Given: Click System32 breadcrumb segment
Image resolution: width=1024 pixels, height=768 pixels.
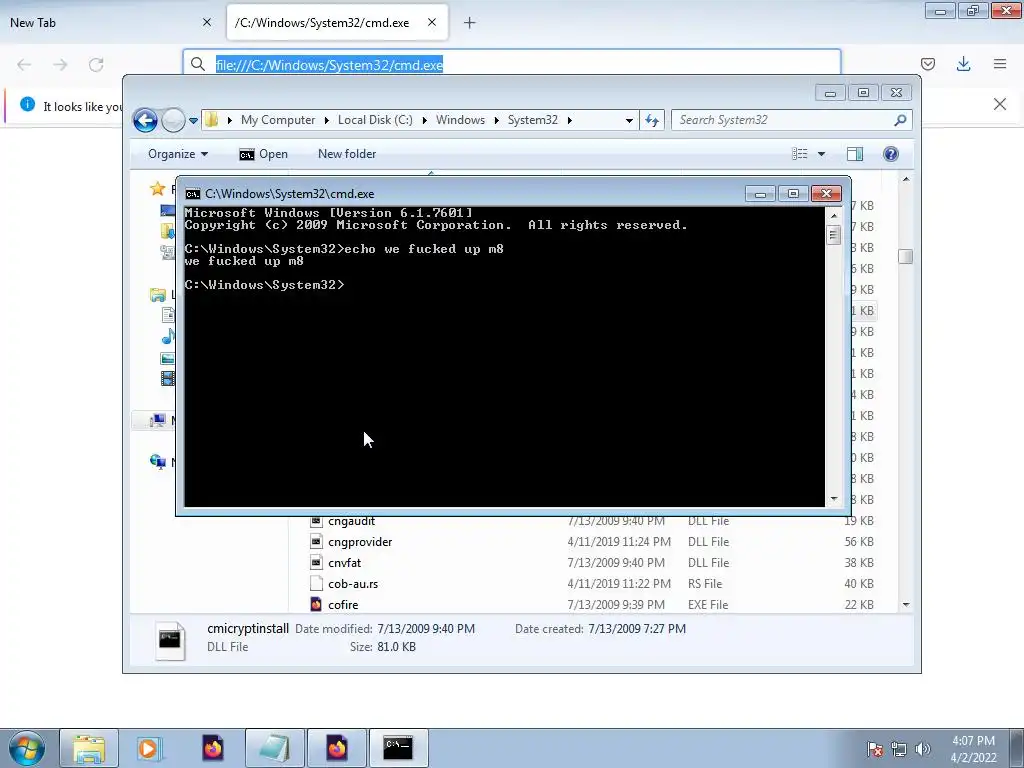Looking at the screenshot, I should (x=533, y=120).
